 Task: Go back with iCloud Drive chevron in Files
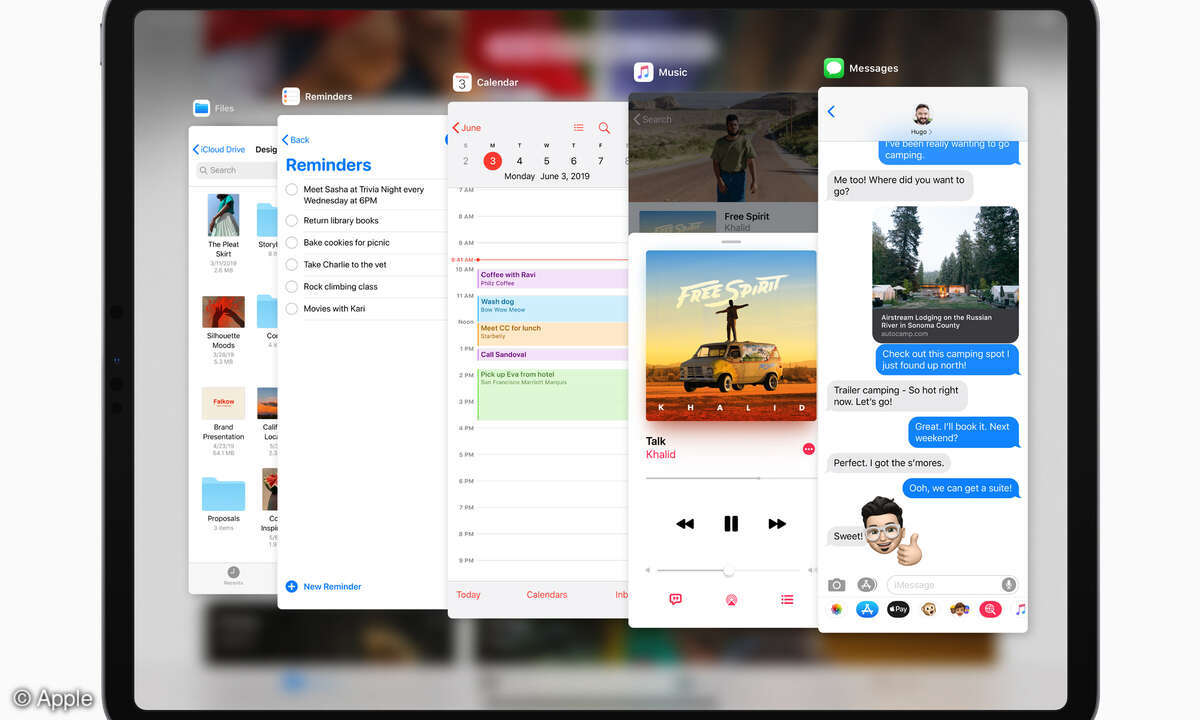click(196, 150)
